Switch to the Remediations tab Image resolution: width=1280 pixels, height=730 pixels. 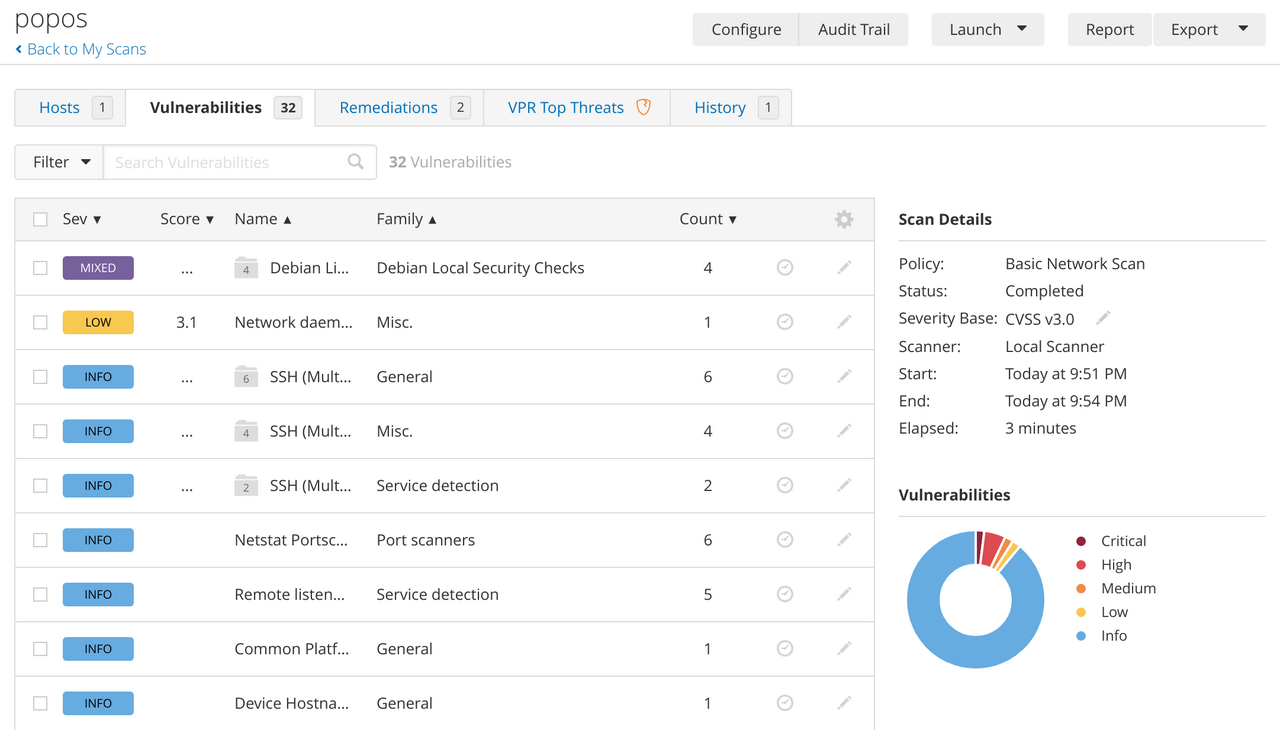(388, 107)
